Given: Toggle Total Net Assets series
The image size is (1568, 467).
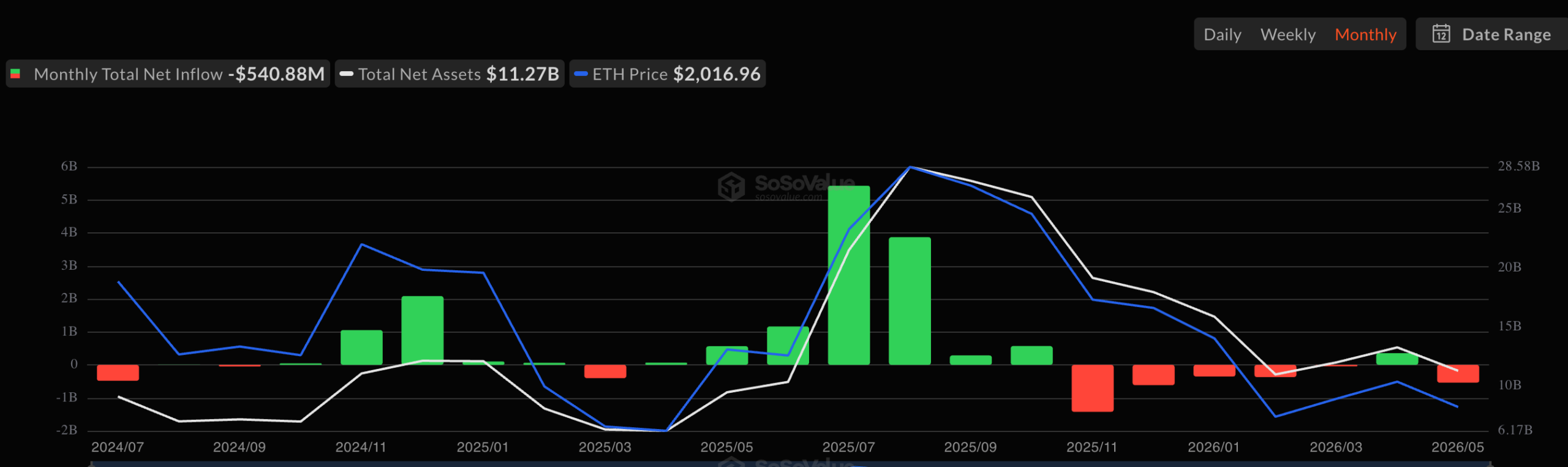Looking at the screenshot, I should [x=450, y=74].
